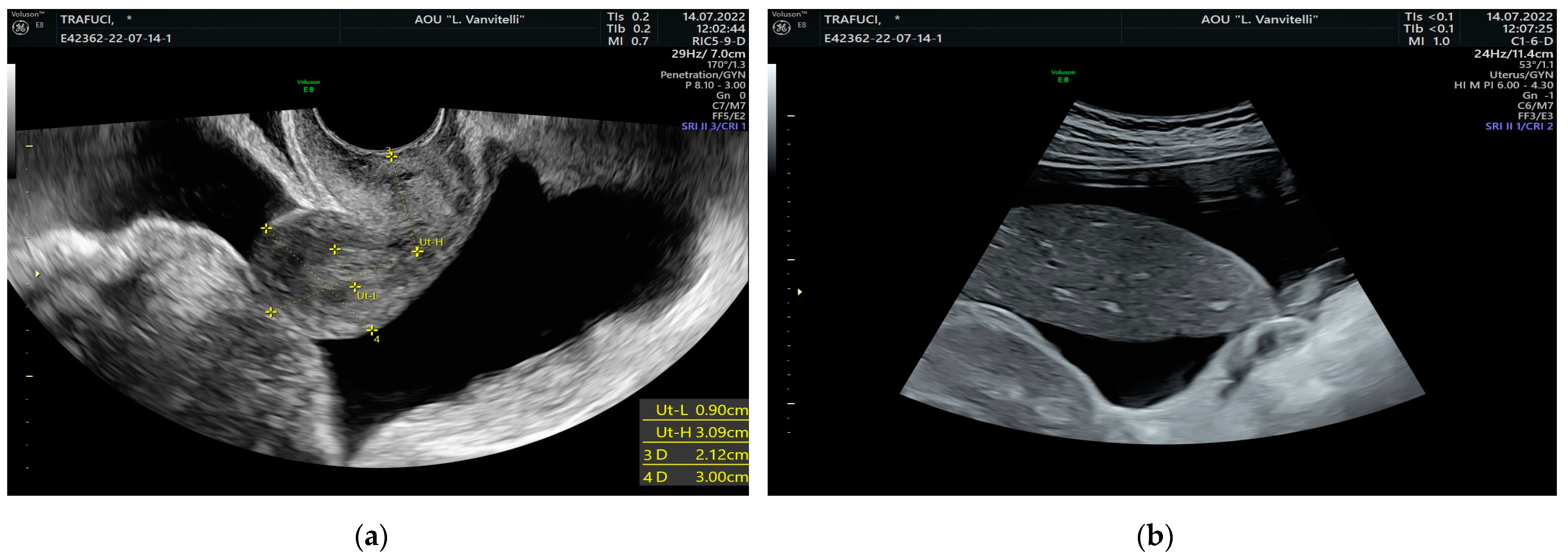
Task: Click patient name TRAFUCI in left header
Action: click(87, 19)
